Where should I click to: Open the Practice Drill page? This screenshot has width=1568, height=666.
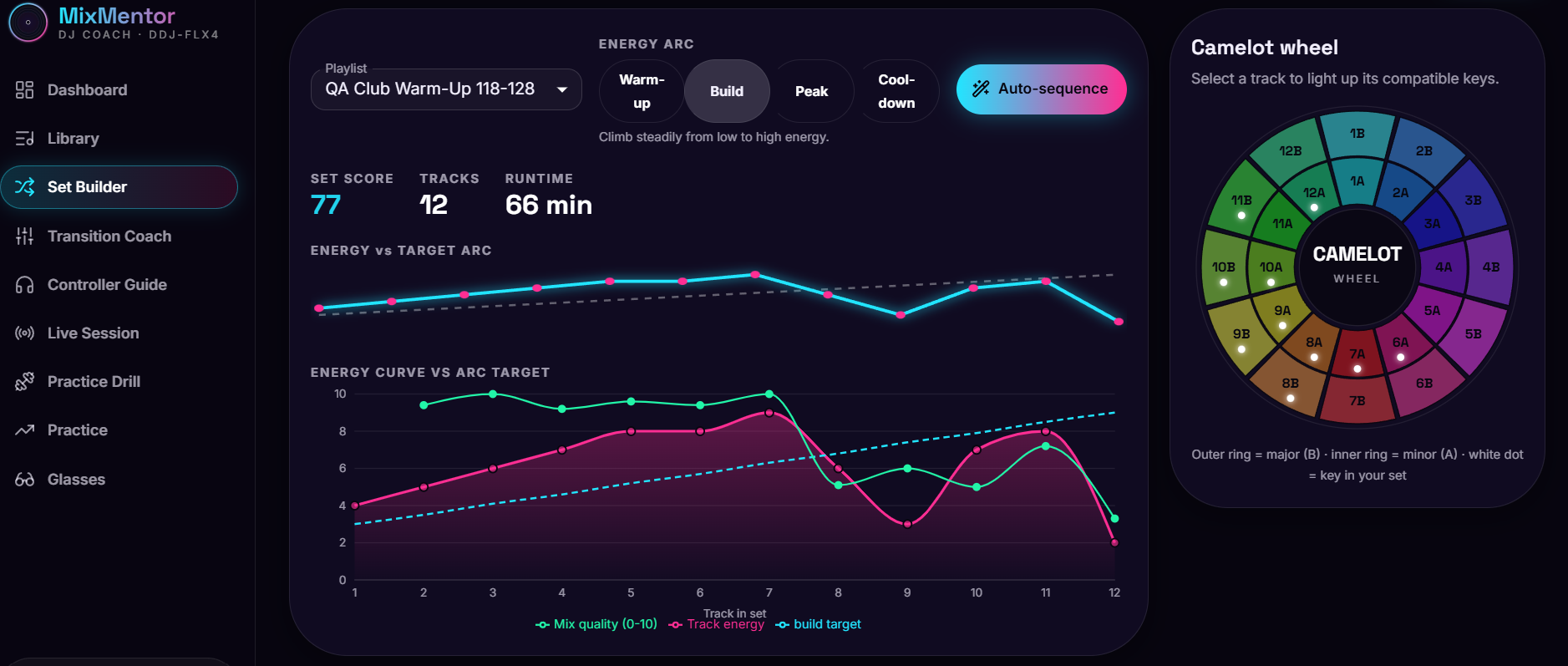click(x=119, y=382)
